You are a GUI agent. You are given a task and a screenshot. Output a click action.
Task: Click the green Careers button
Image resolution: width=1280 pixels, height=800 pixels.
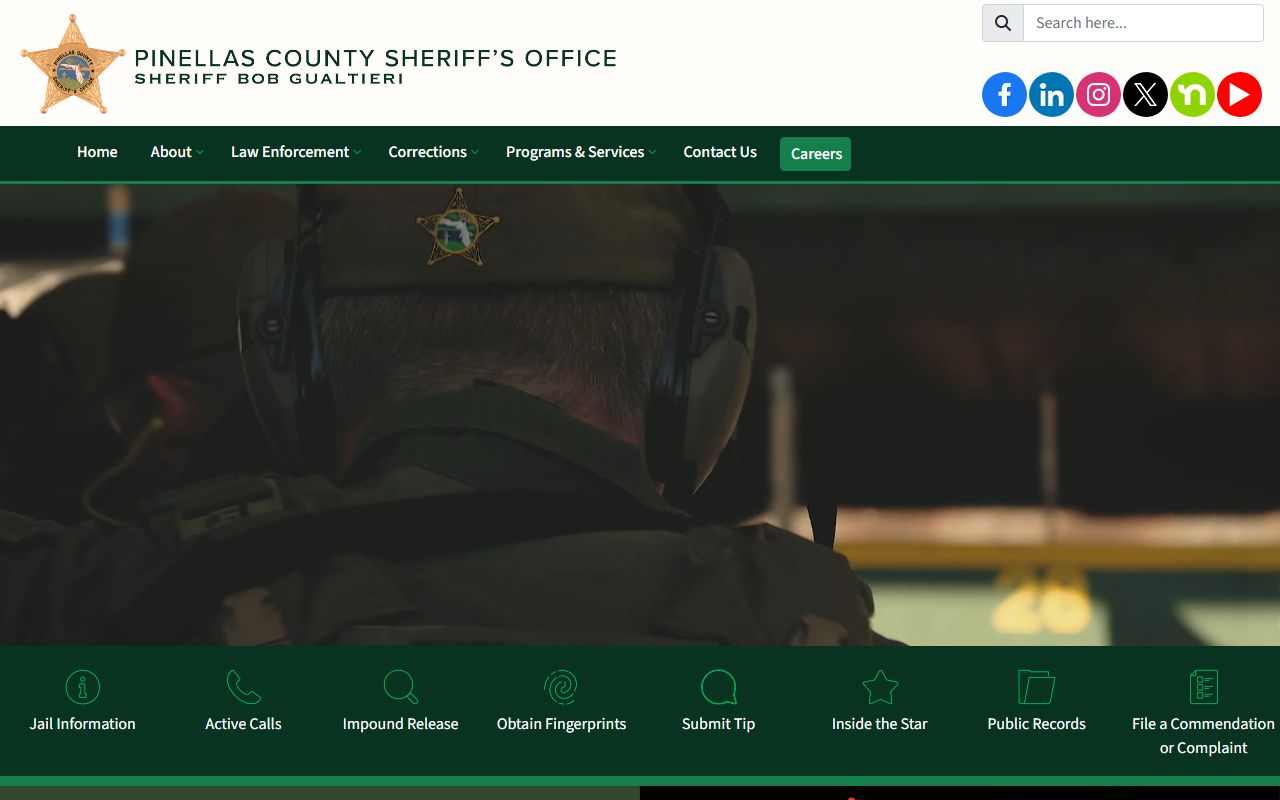pyautogui.click(x=816, y=154)
